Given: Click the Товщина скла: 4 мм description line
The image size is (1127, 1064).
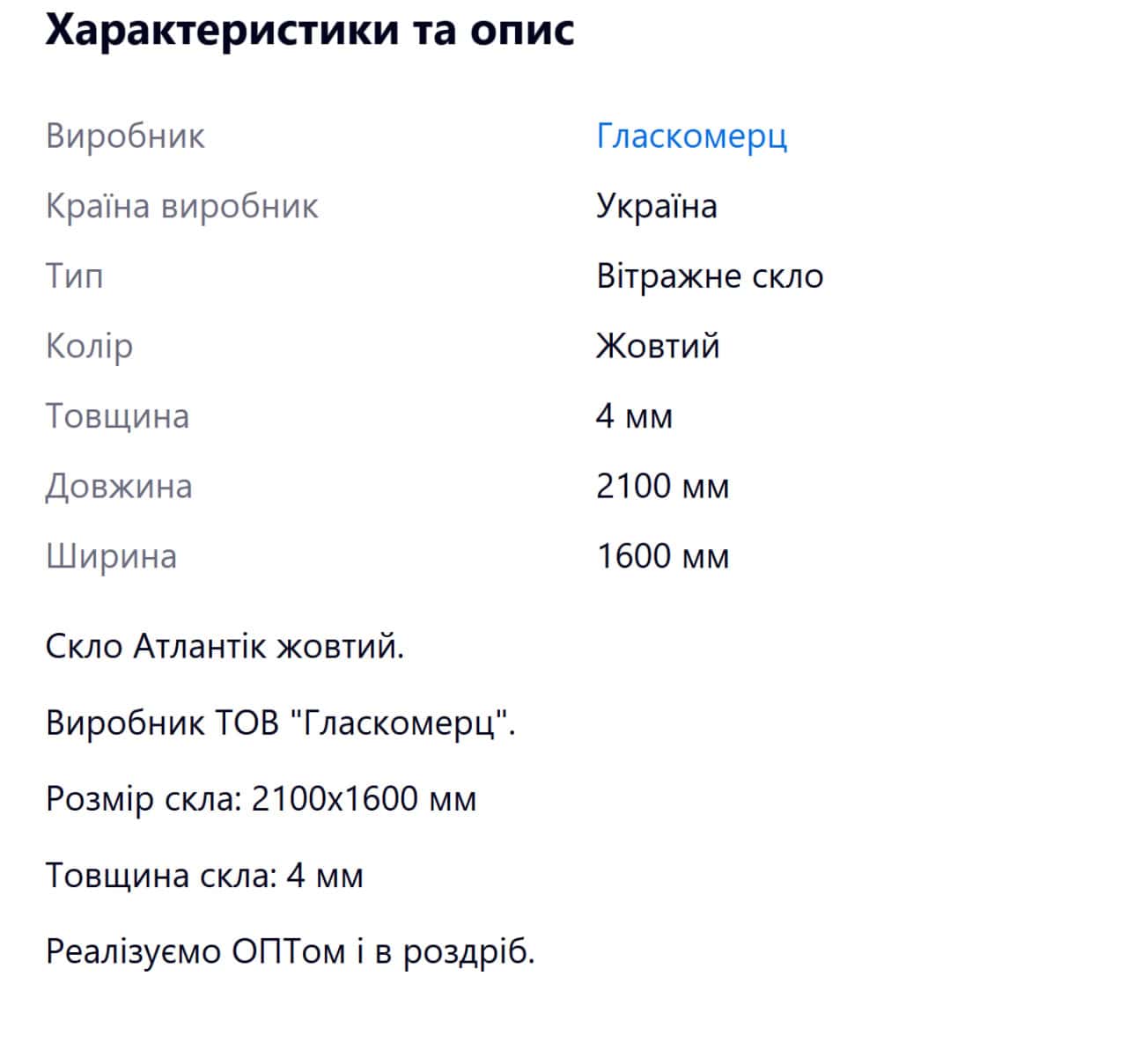Looking at the screenshot, I should click(204, 876).
